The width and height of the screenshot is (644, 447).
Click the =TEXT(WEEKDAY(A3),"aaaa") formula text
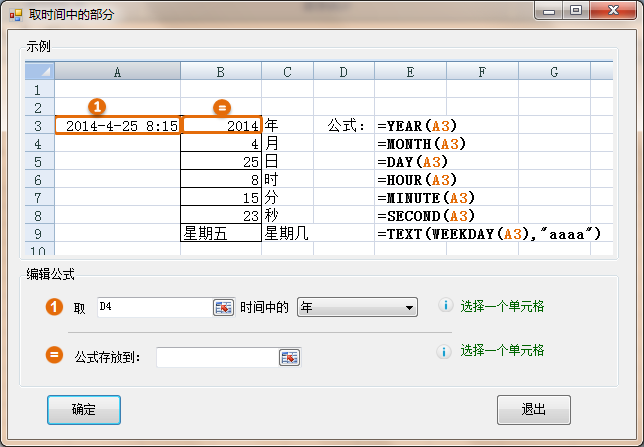(x=489, y=234)
